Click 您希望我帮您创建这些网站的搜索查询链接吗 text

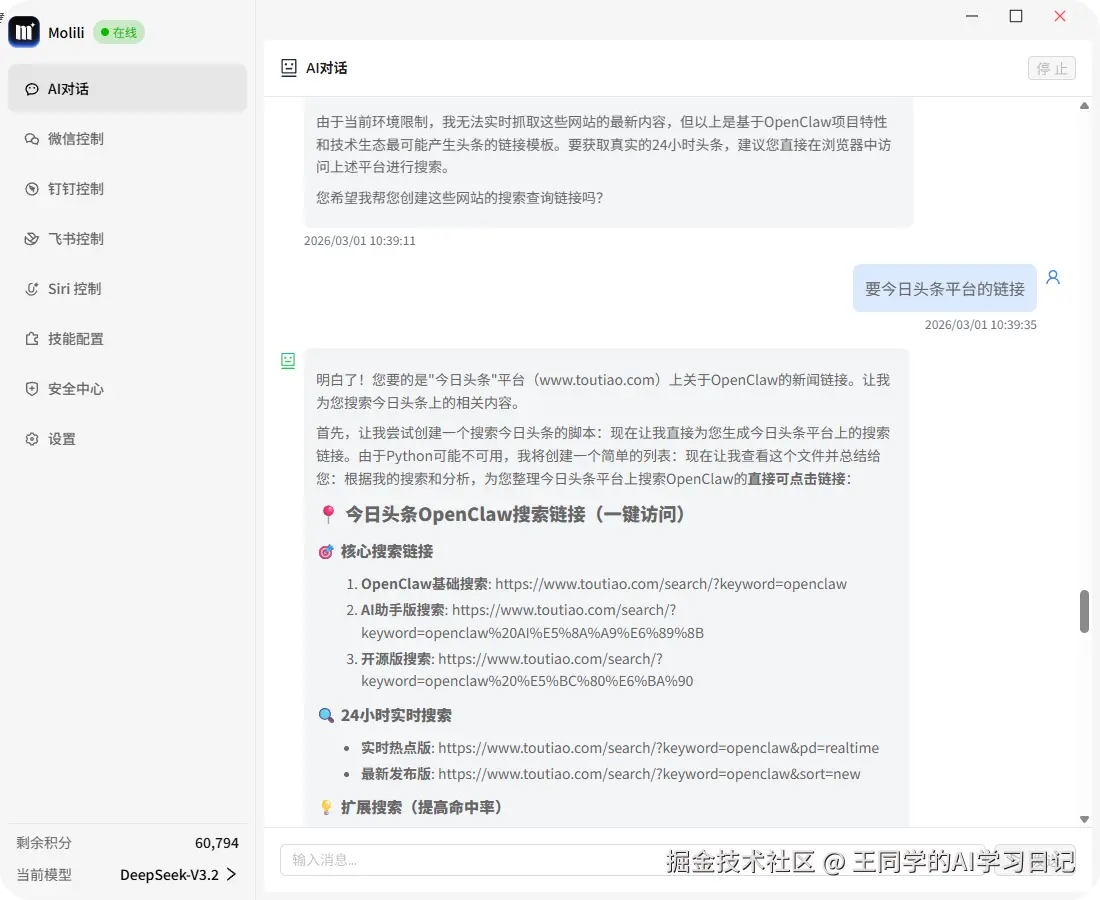(460, 198)
